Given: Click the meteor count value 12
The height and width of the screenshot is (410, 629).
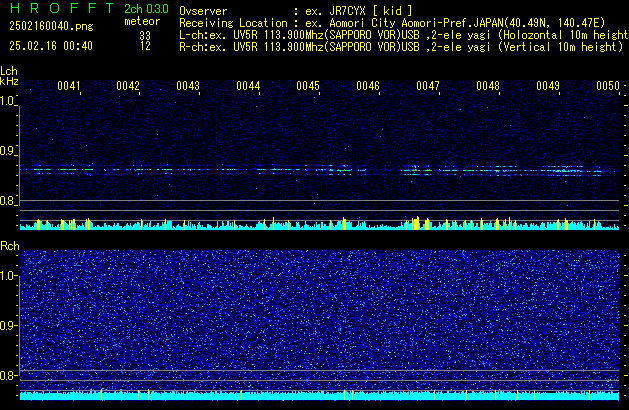Looking at the screenshot, I should 145,46.
